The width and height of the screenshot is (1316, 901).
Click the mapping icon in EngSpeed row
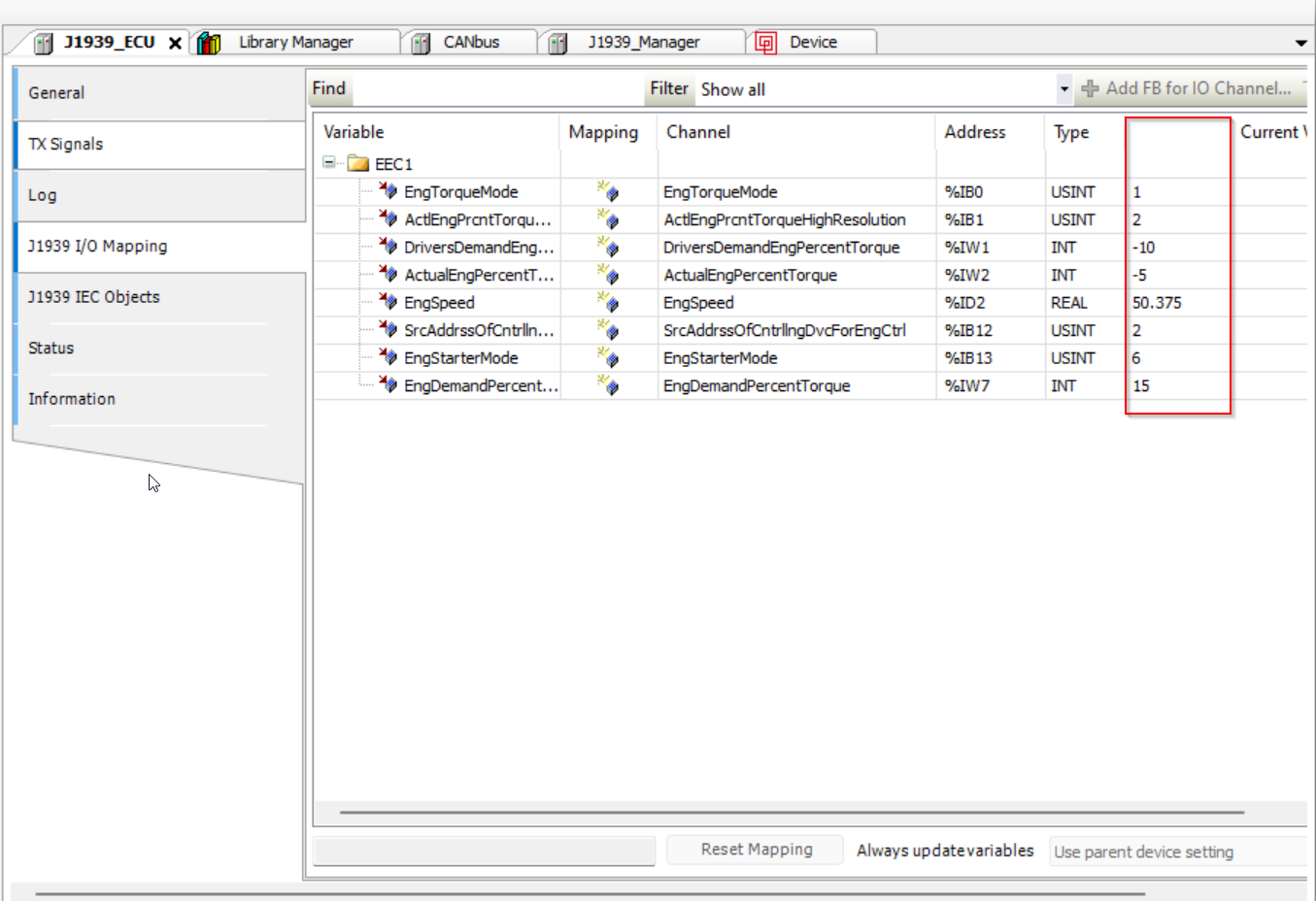(608, 302)
